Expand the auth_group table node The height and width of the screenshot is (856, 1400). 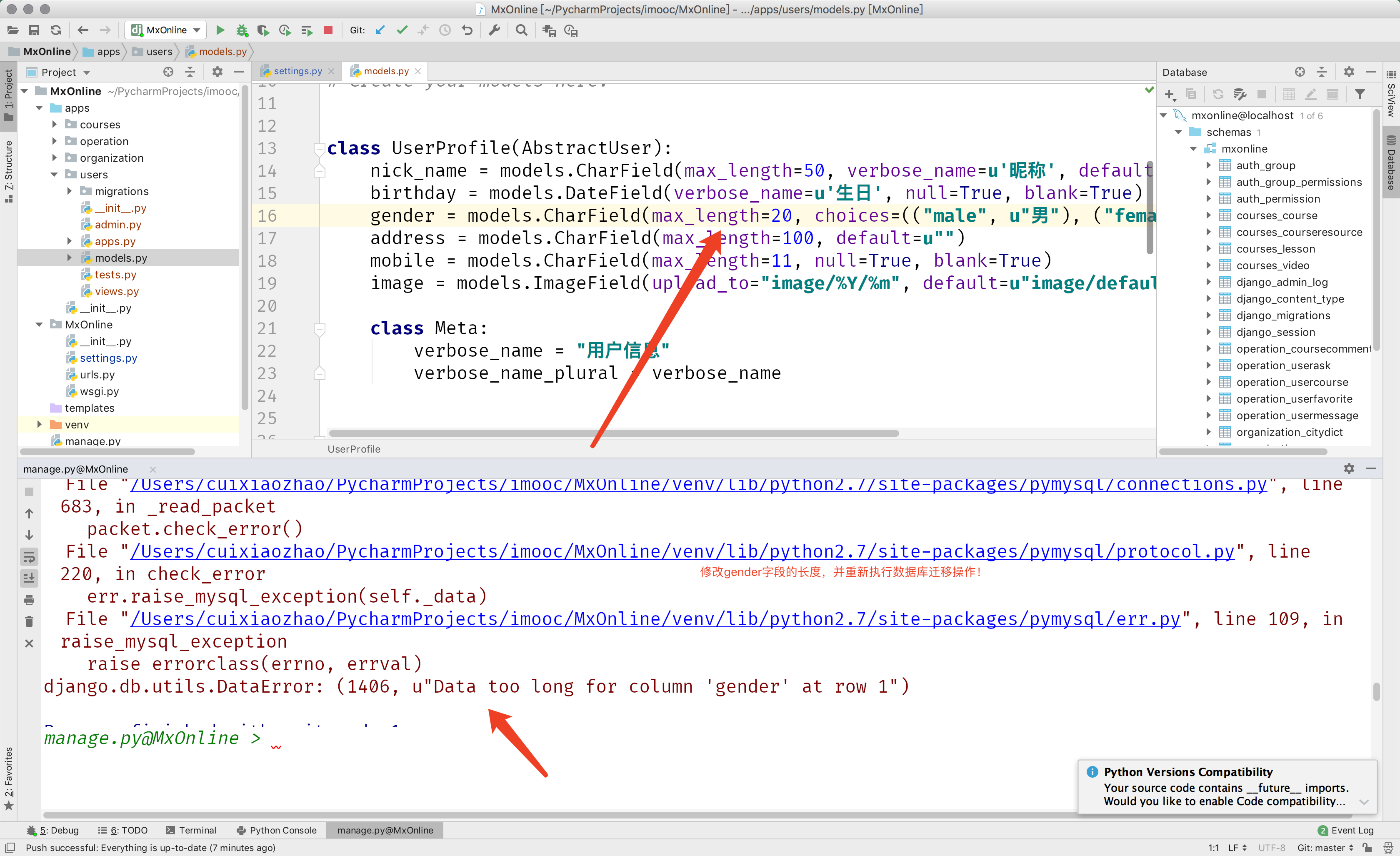[x=1208, y=165]
